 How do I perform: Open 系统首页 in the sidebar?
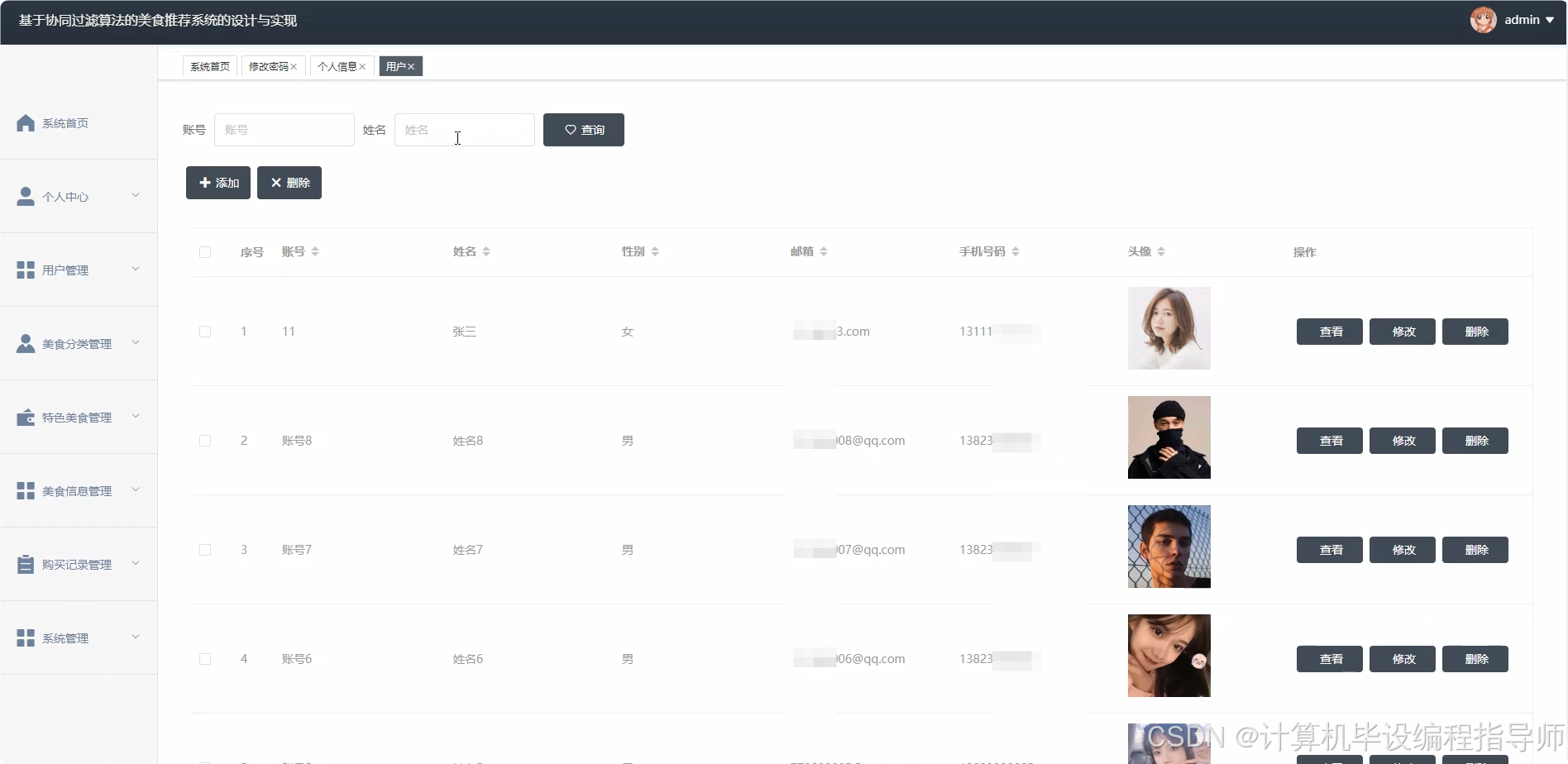tap(65, 123)
